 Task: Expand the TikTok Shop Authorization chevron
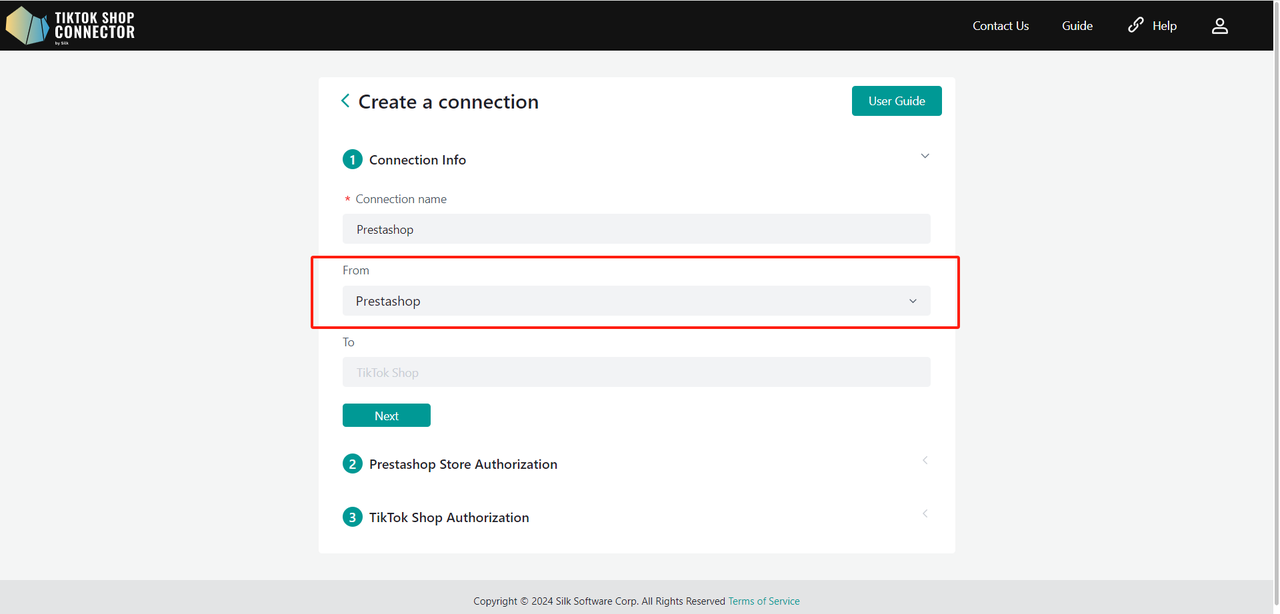click(925, 513)
